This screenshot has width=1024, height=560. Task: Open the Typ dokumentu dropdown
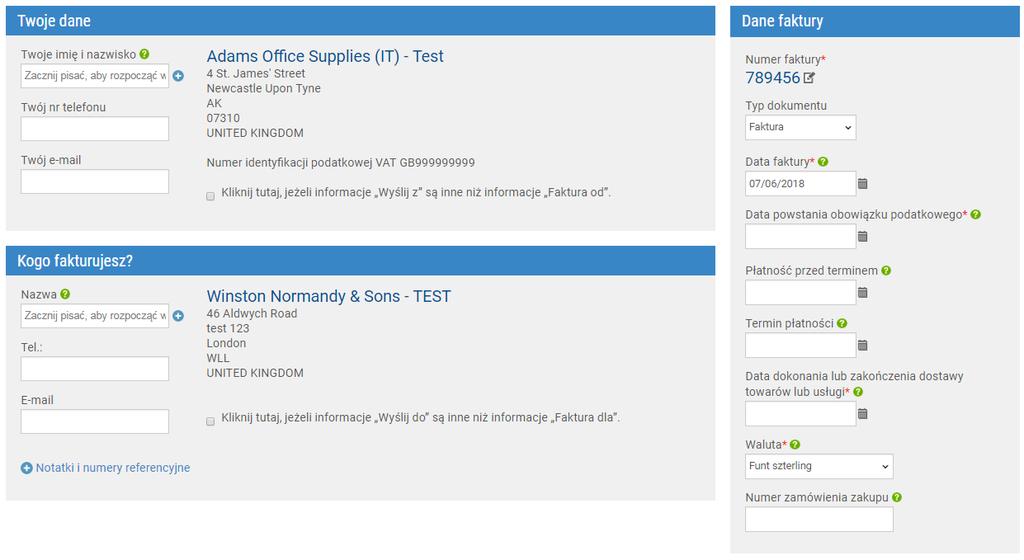[x=801, y=127]
